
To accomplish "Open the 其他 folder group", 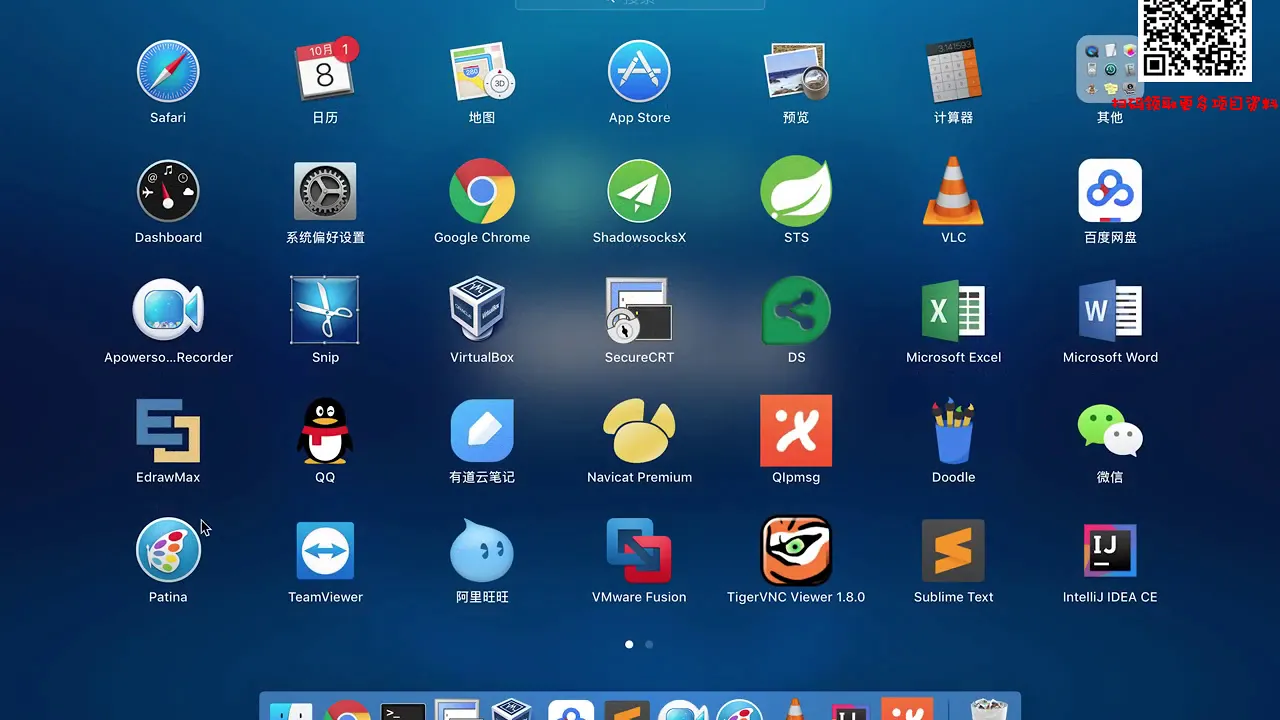I will tap(1110, 71).
